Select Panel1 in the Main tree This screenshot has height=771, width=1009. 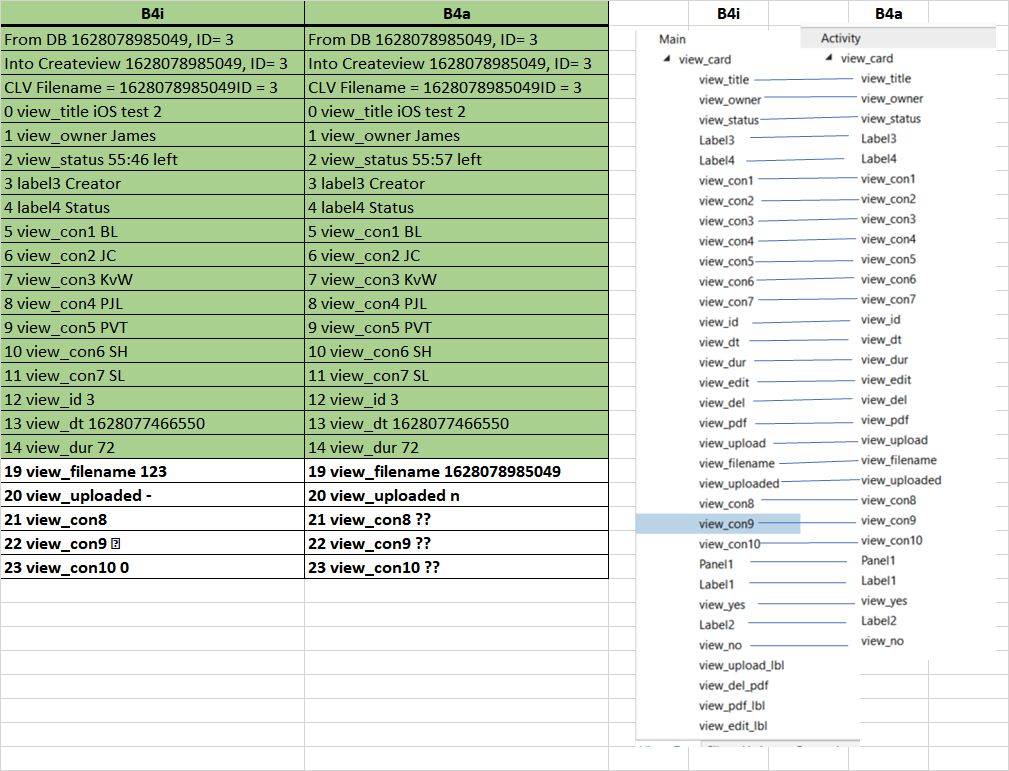click(x=716, y=564)
